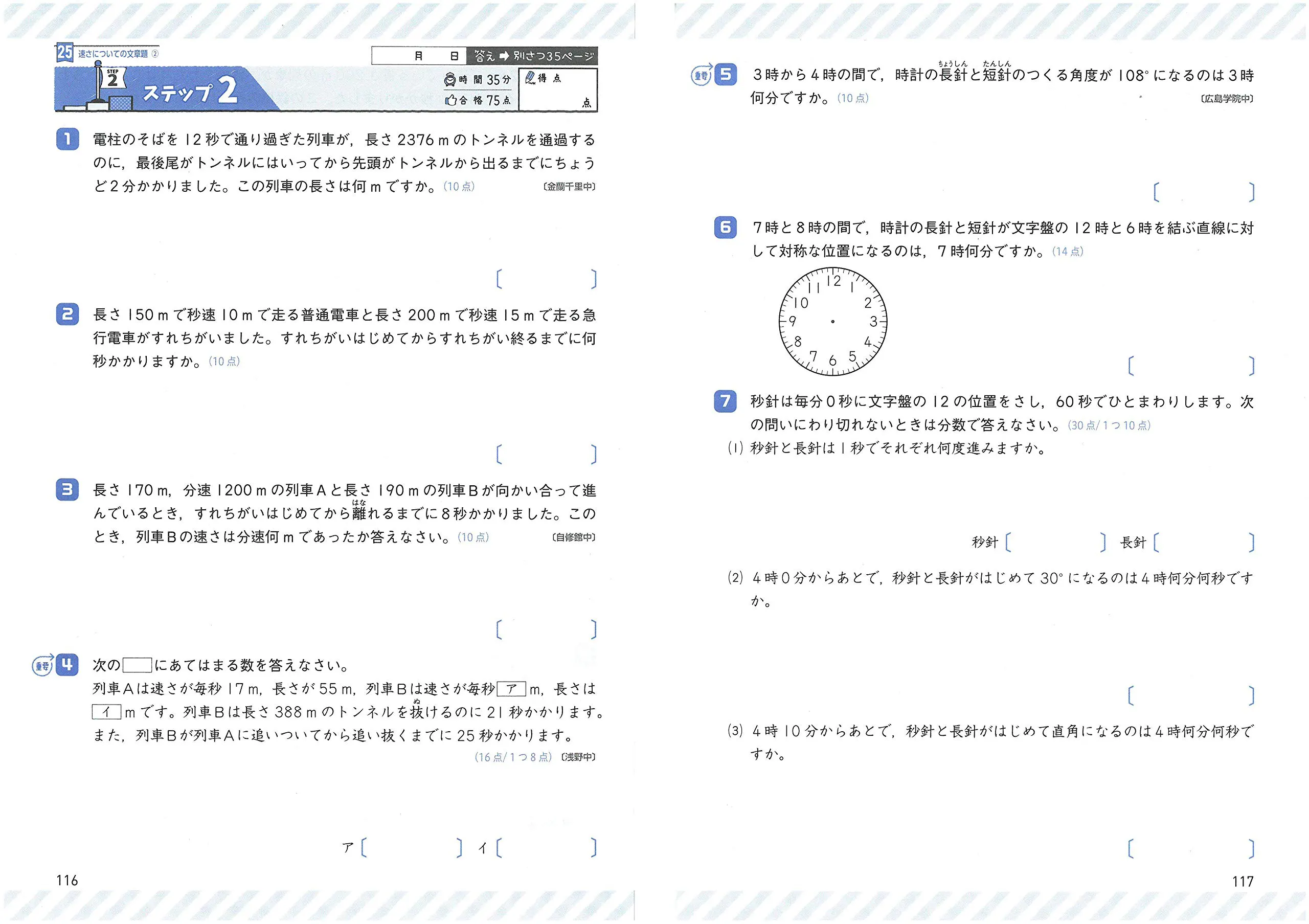Click the clock face diagram in question 6

click(832, 322)
